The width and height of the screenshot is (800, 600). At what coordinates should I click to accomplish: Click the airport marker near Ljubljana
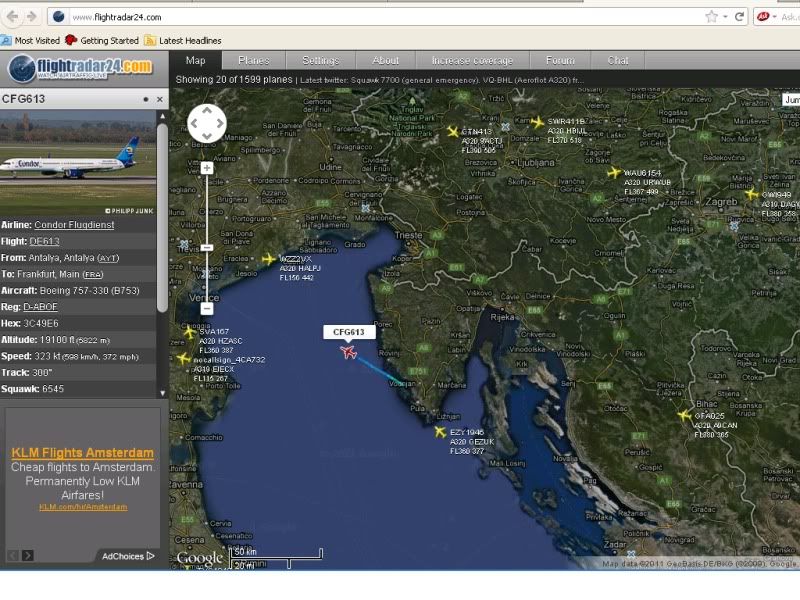tap(505, 127)
